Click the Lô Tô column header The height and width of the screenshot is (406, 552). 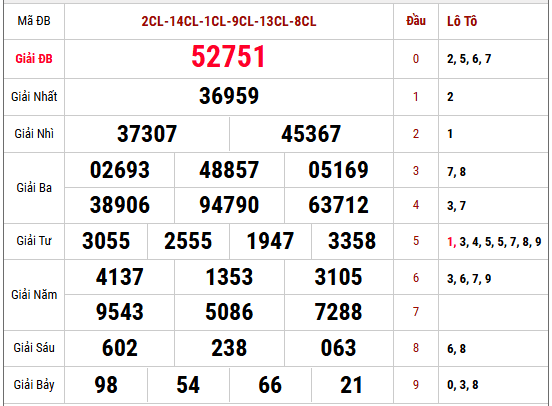(462, 21)
